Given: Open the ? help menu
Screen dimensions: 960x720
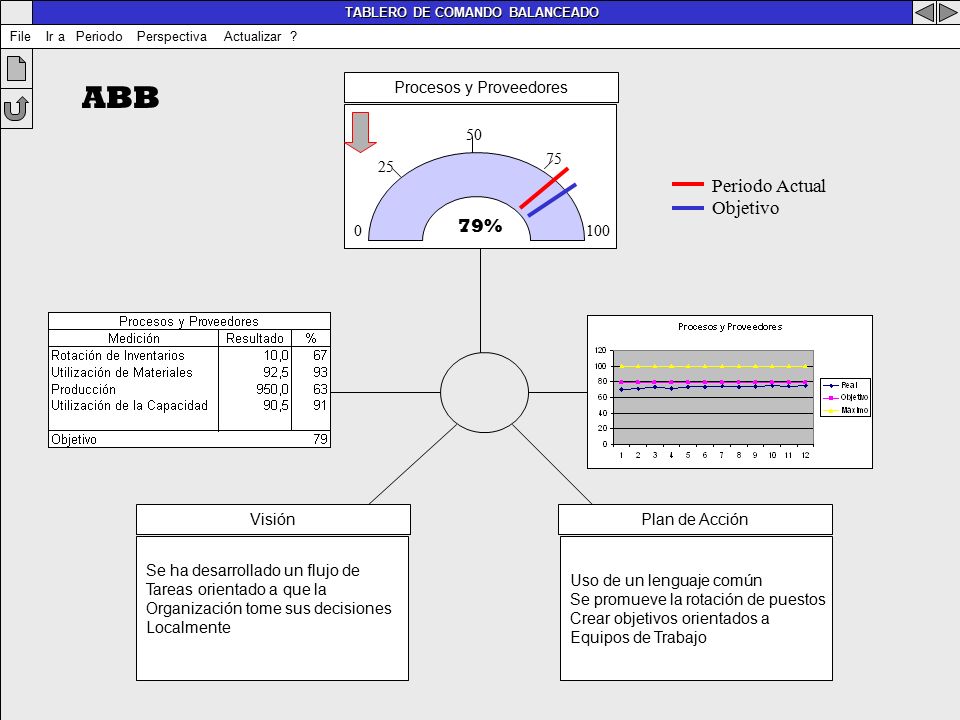Looking at the screenshot, I should (x=294, y=37).
